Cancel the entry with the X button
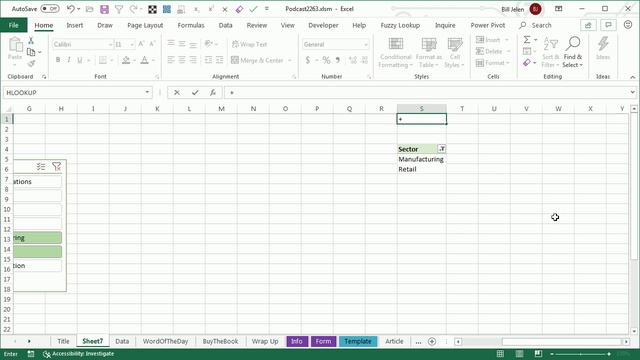 pyautogui.click(x=177, y=93)
